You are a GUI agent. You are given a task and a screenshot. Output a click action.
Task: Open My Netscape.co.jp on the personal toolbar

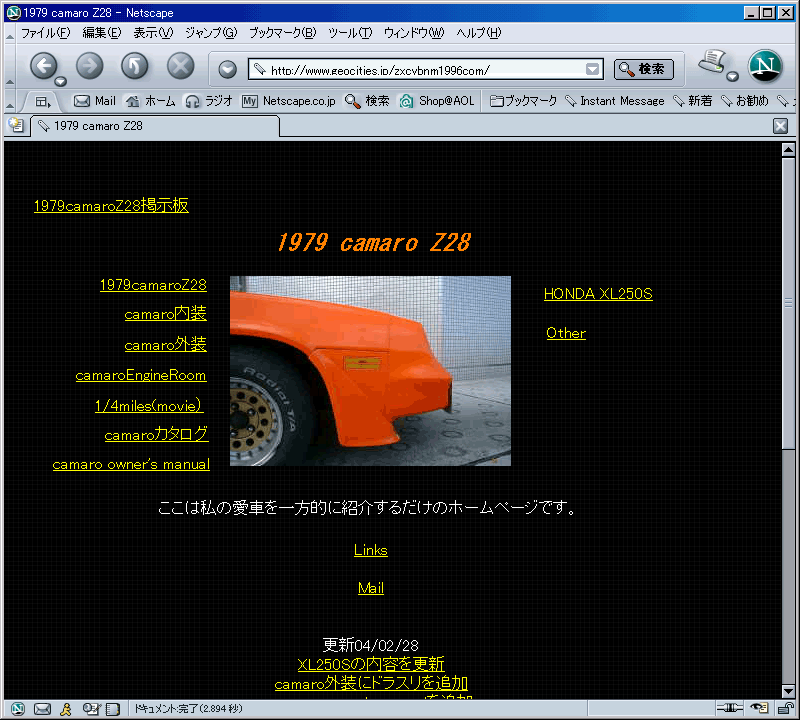(x=289, y=101)
